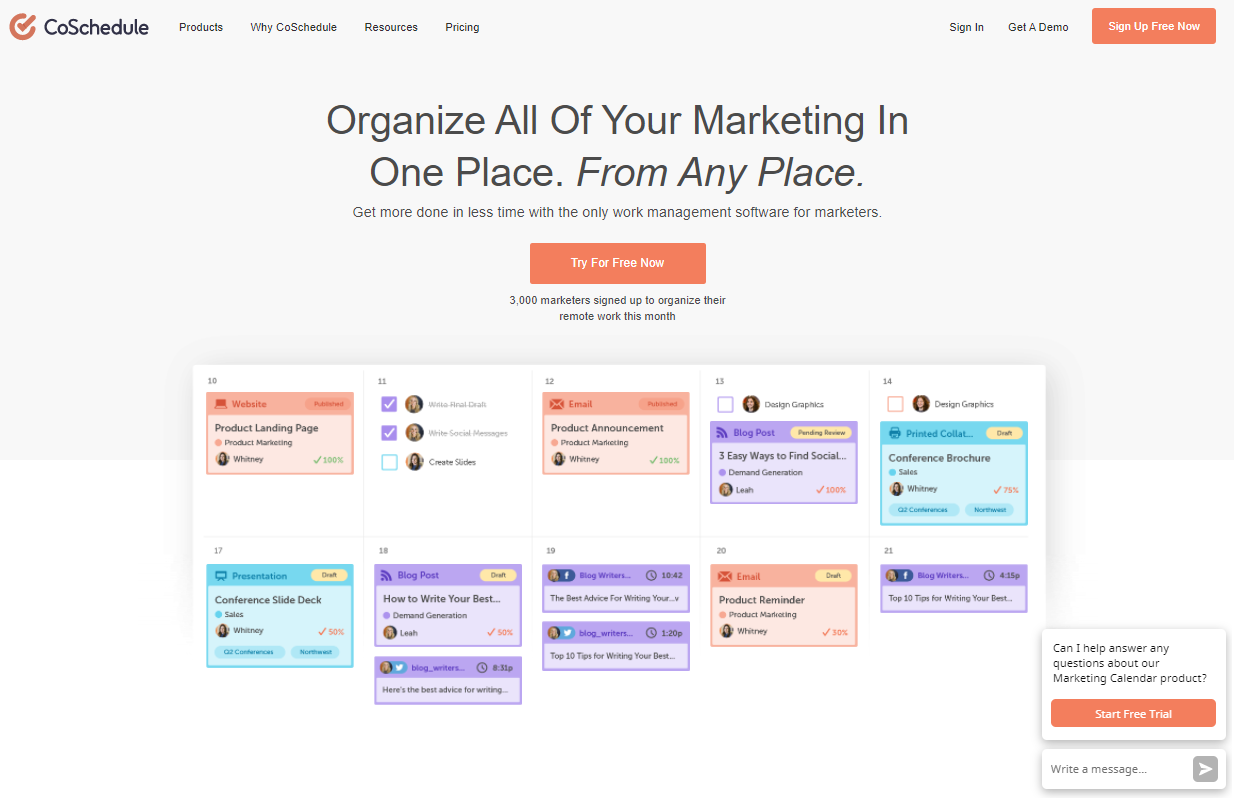Screen dimensions: 1234x798
Task: Click the clock icon next to 10:42
Action: click(652, 576)
